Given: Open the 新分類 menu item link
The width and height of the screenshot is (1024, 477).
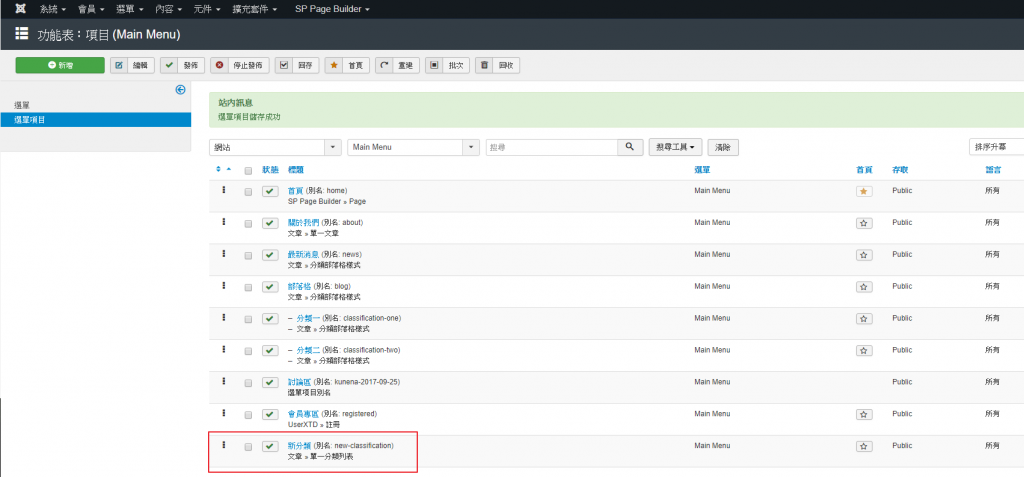Looking at the screenshot, I should tap(298, 445).
